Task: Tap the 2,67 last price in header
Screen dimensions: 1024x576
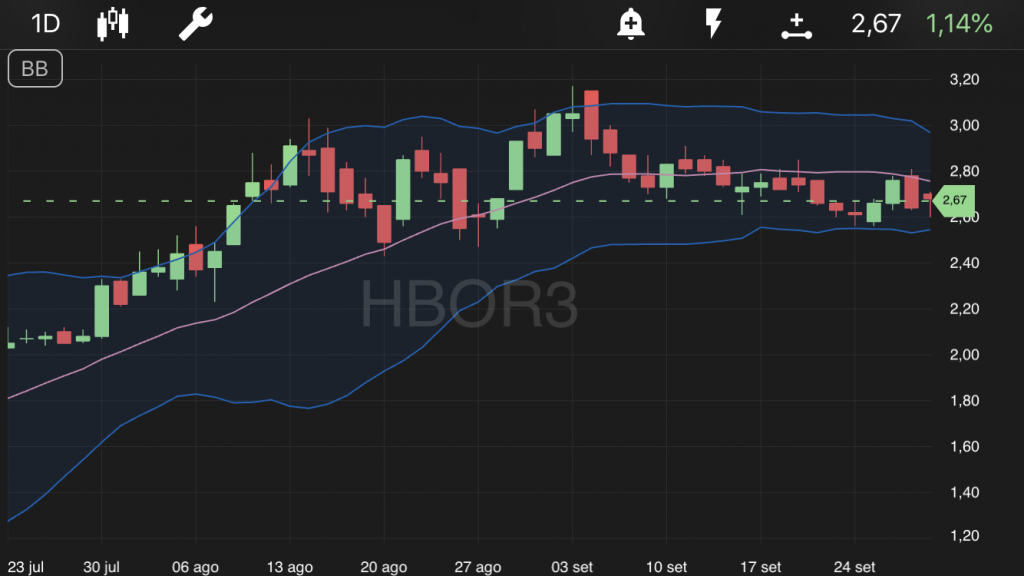Action: [876, 24]
